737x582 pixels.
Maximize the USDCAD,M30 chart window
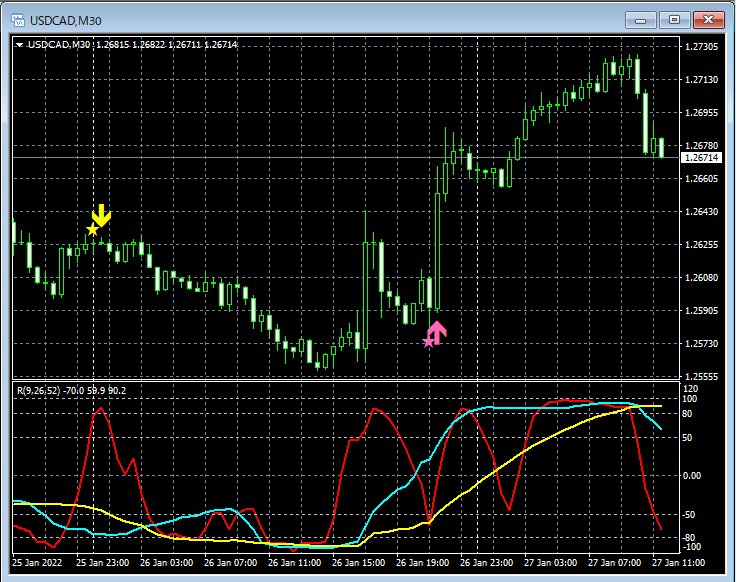674,20
